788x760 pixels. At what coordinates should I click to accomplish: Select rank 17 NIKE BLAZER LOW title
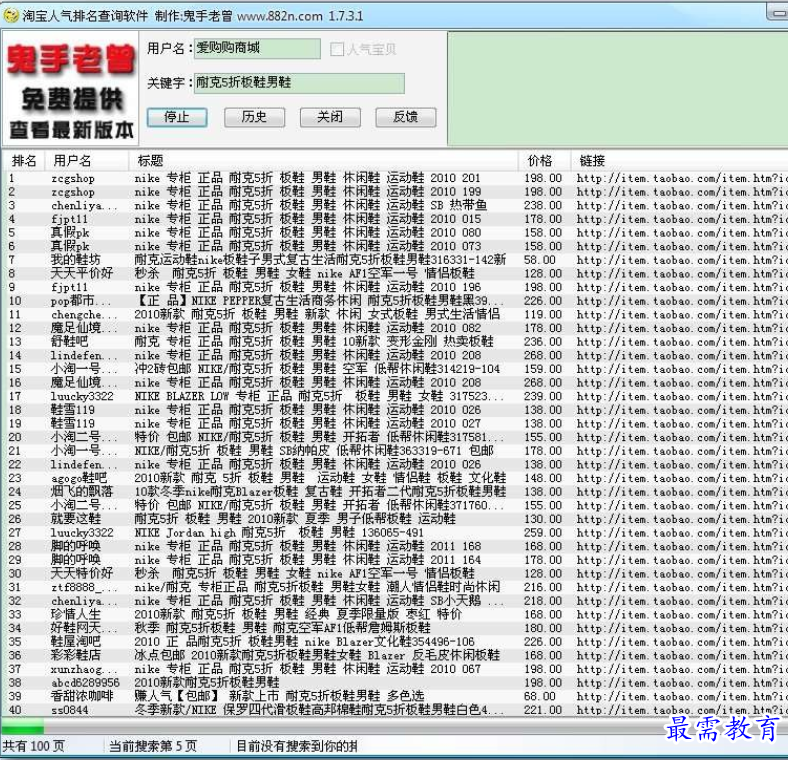click(319, 396)
